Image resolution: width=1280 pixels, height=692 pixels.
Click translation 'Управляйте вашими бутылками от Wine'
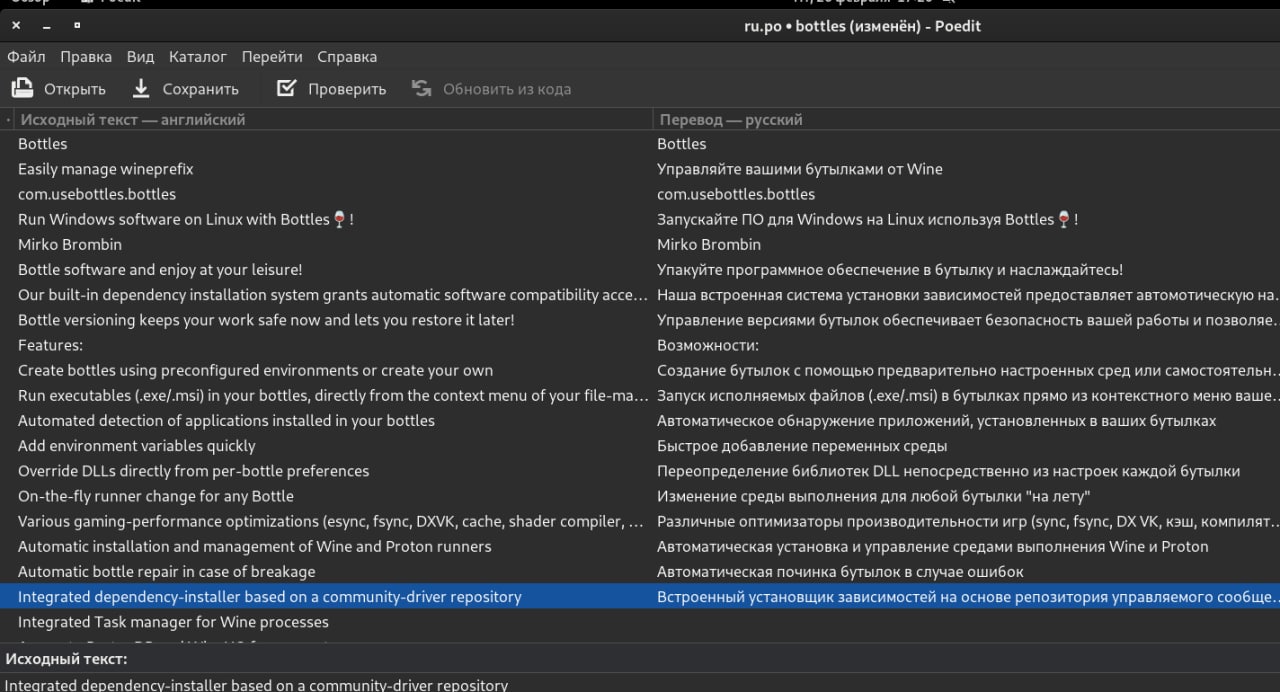point(800,169)
